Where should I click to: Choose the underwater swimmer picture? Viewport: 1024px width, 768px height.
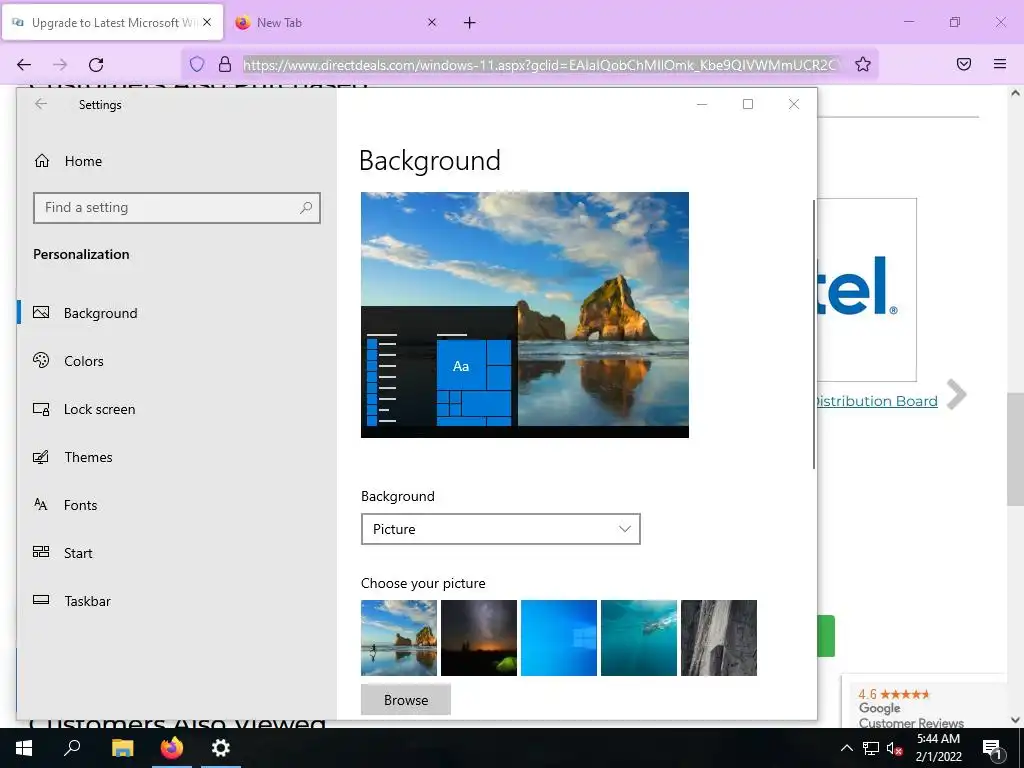point(639,637)
